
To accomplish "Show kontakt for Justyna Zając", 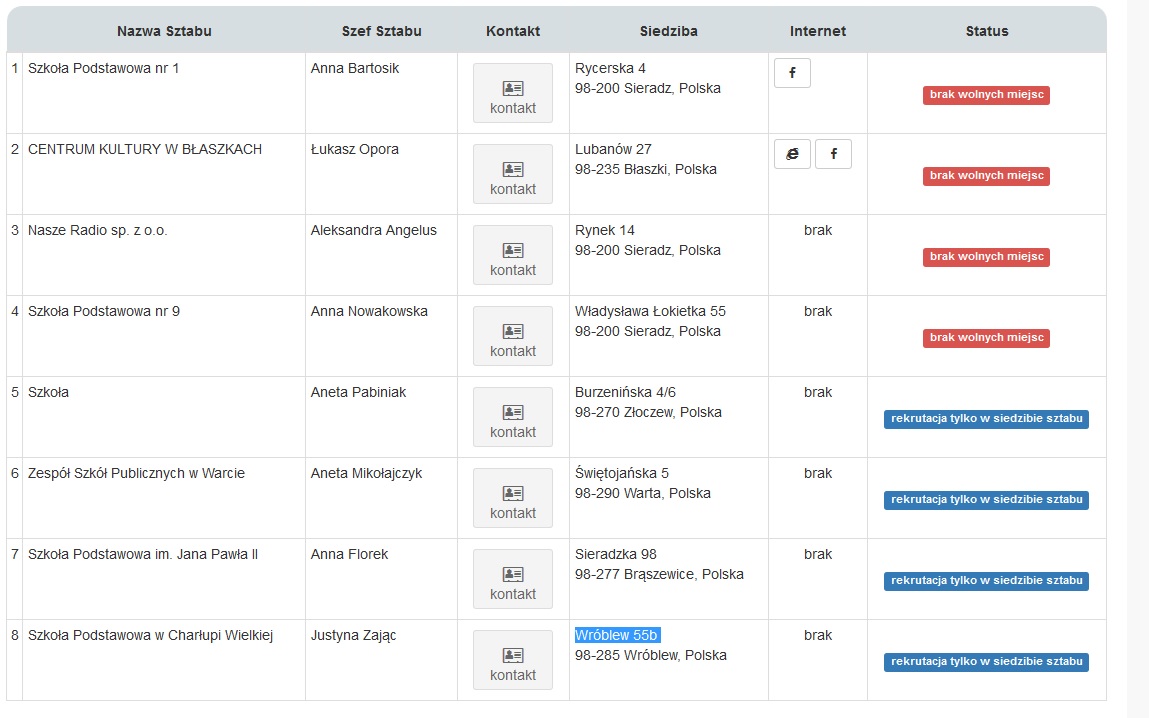I will [513, 660].
